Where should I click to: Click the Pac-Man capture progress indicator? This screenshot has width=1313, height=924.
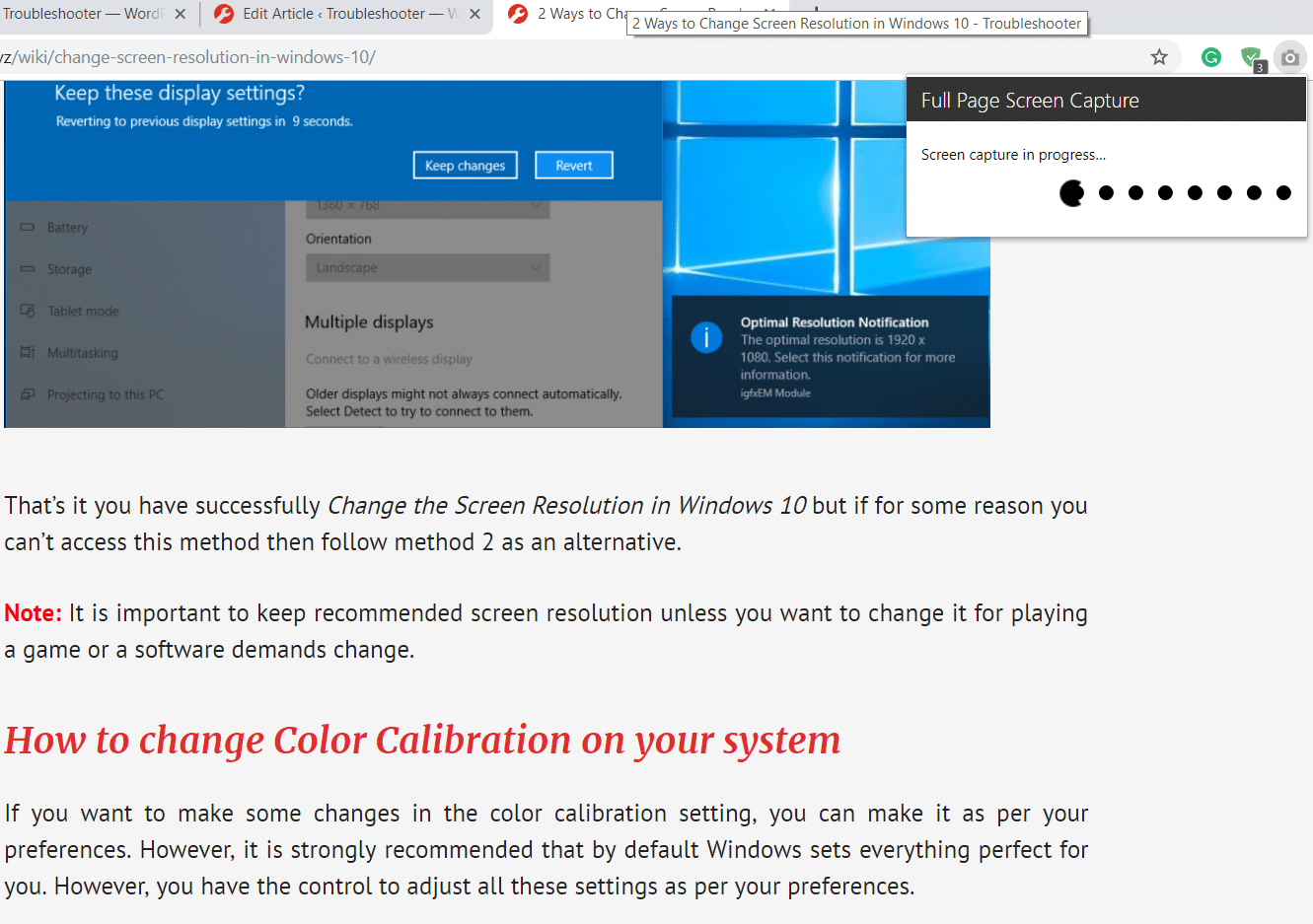coord(1072,193)
